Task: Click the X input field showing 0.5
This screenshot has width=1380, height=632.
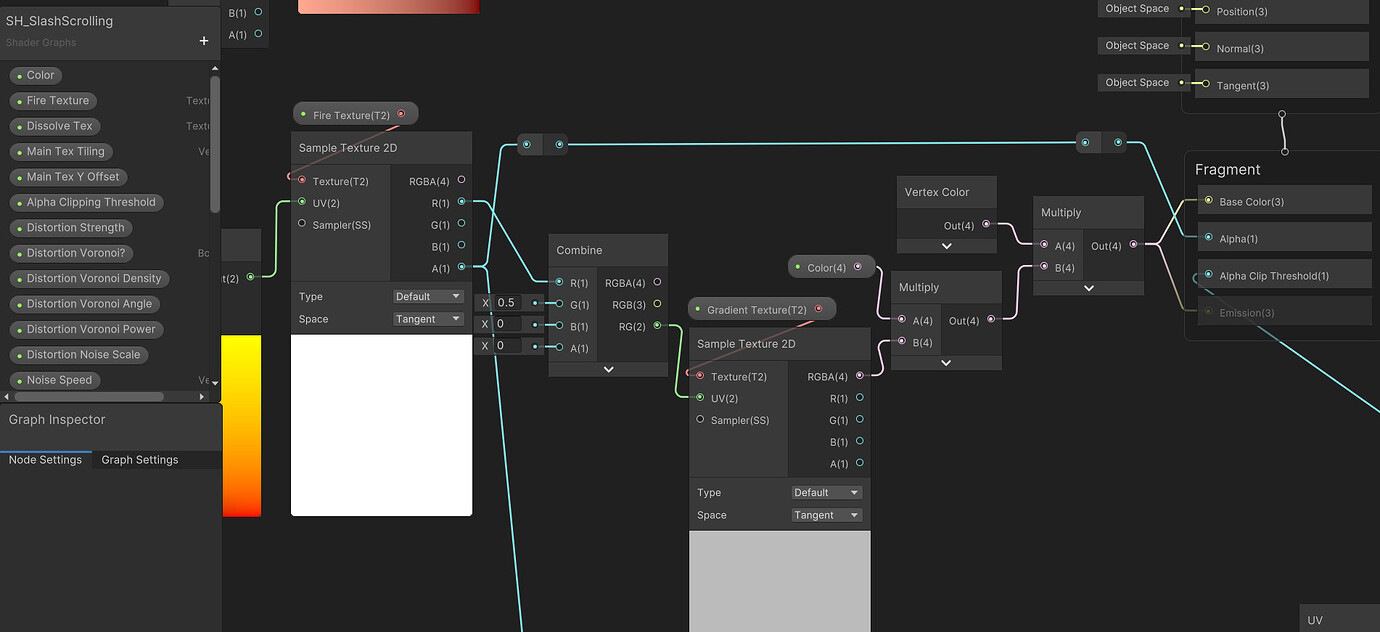Action: coord(508,302)
